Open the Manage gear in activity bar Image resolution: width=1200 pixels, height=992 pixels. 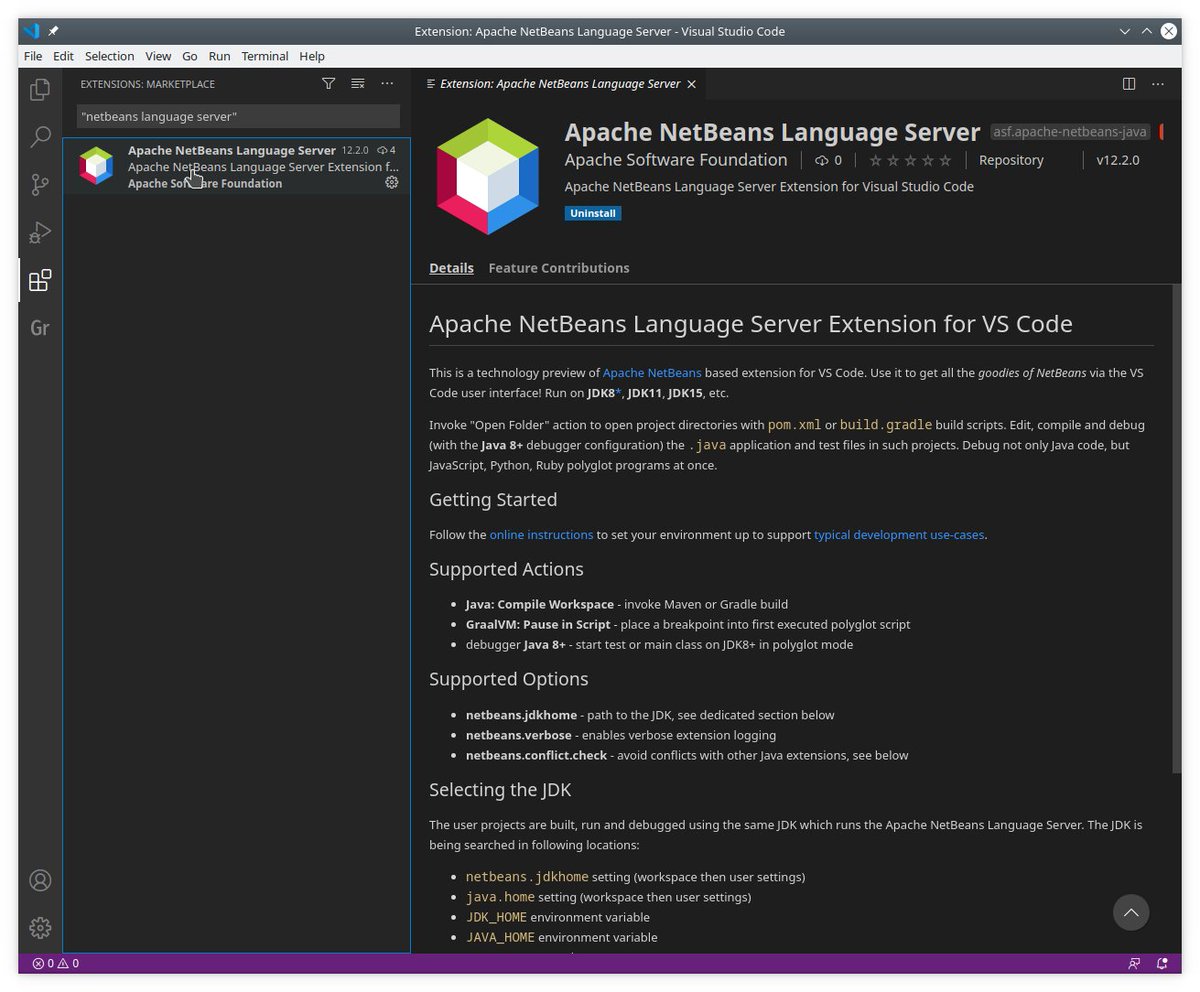40,928
